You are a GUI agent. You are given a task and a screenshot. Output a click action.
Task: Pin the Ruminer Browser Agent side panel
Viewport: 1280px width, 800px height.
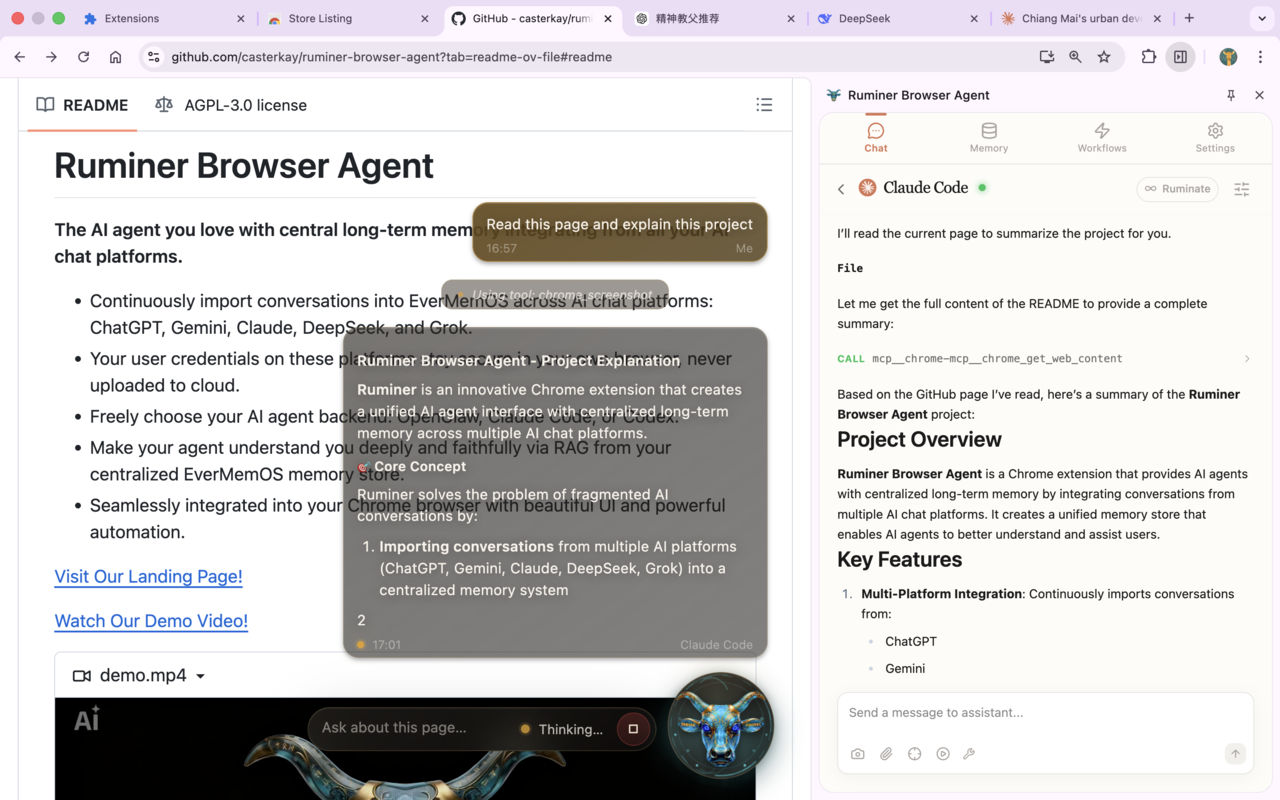(1231, 95)
